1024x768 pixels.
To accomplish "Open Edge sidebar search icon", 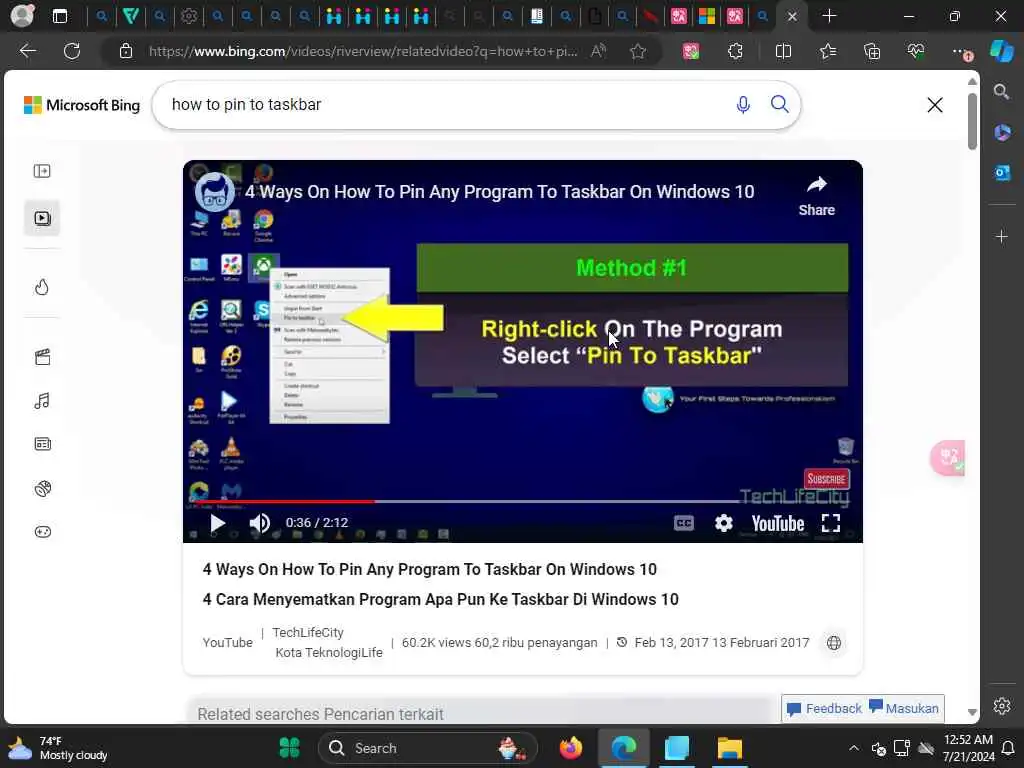I will coord(1001,92).
